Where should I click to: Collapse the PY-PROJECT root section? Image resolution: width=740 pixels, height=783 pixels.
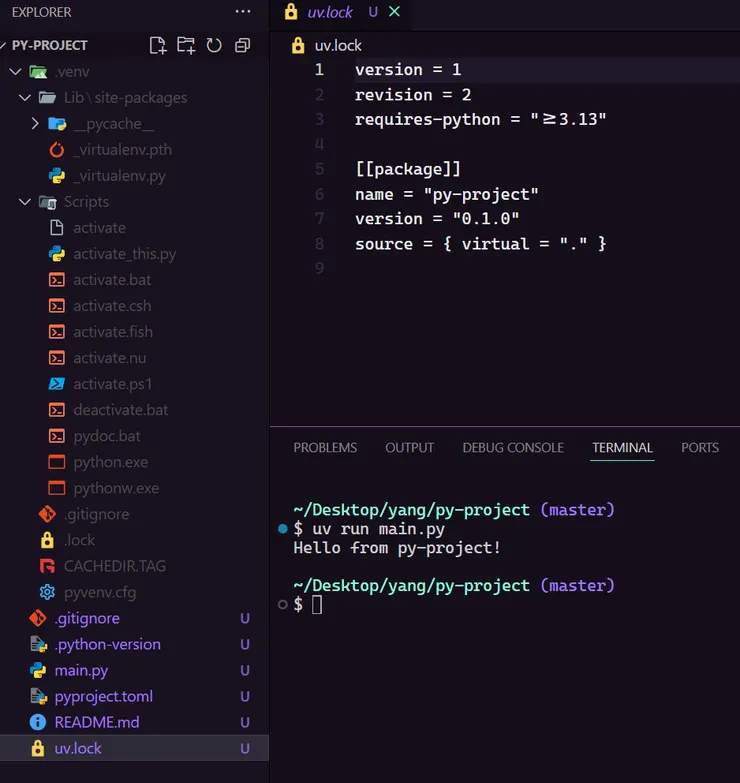pyautogui.click(x=4, y=45)
